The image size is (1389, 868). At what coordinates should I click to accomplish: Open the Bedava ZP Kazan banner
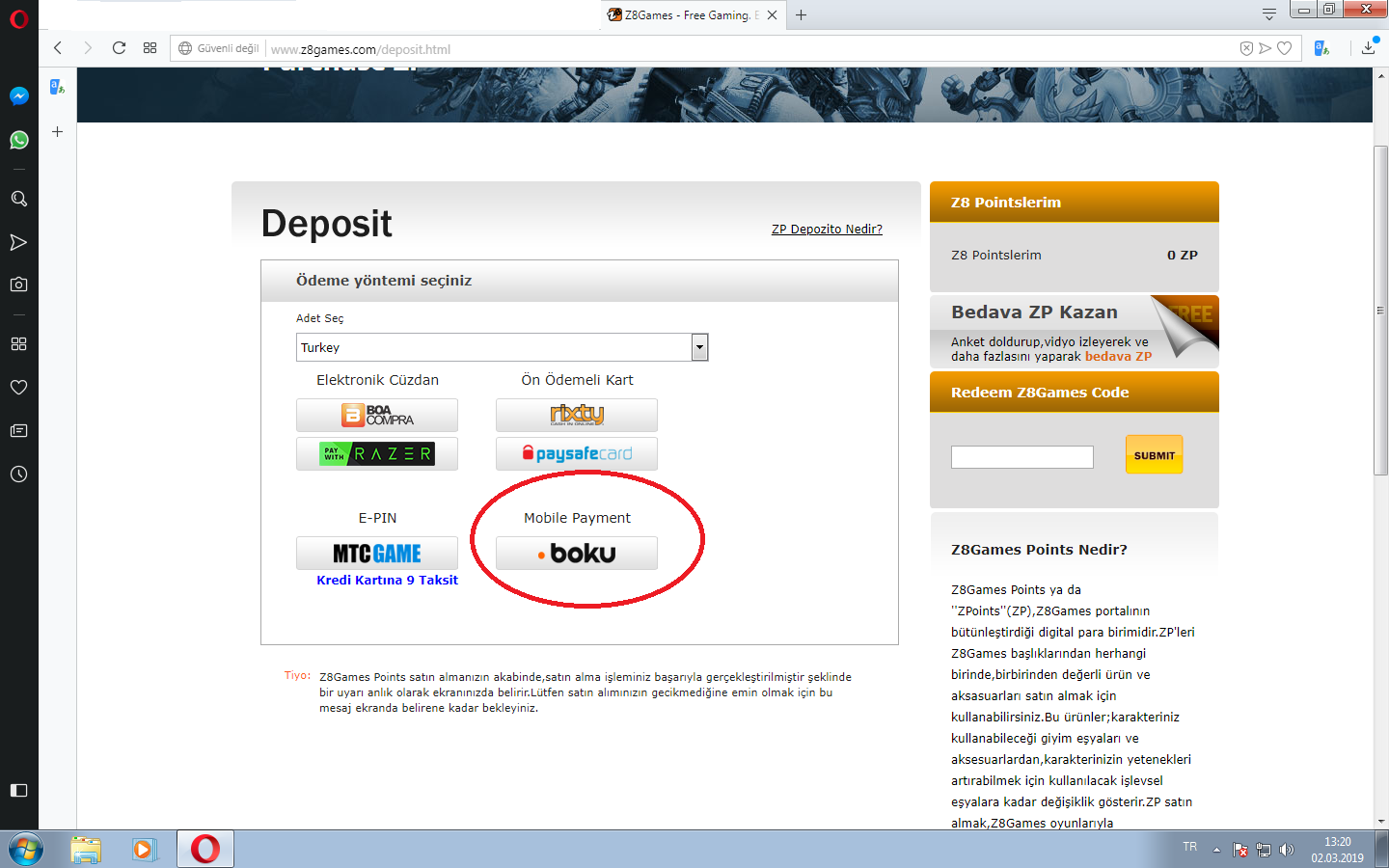1075,332
